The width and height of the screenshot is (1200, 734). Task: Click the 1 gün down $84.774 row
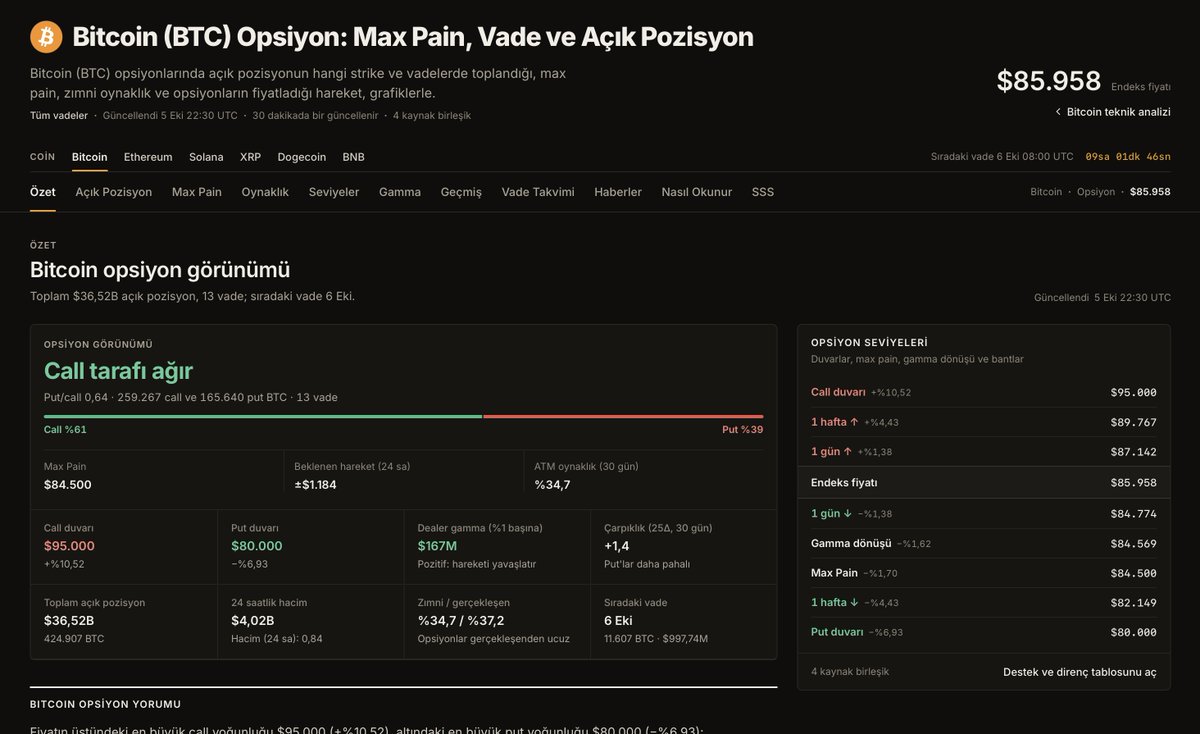[984, 513]
